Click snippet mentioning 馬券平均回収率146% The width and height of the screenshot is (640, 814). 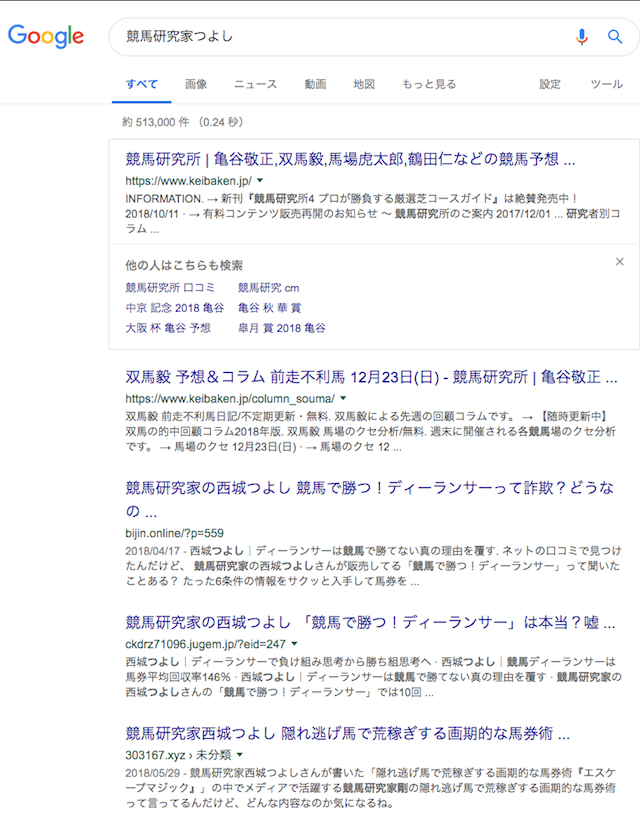coord(373,677)
